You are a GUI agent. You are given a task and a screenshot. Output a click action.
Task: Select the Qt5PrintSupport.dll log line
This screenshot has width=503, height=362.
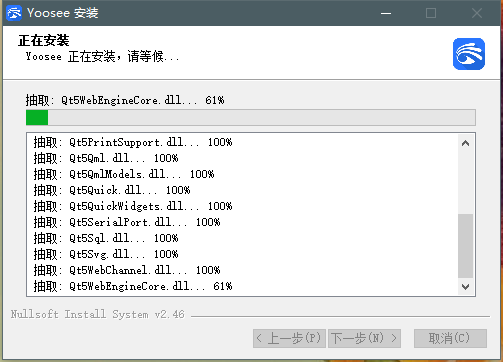coord(133,142)
